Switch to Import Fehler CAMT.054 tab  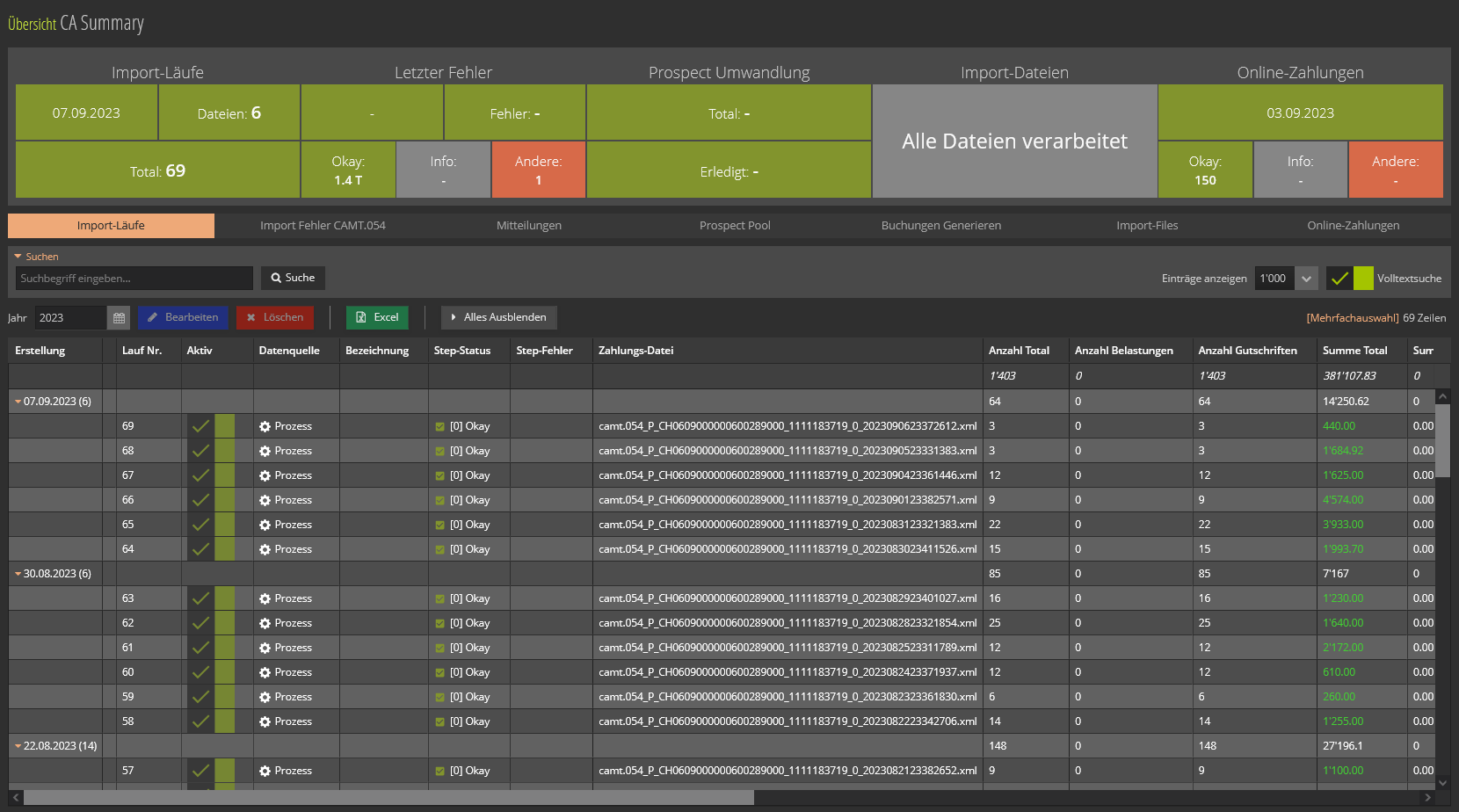pos(323,226)
